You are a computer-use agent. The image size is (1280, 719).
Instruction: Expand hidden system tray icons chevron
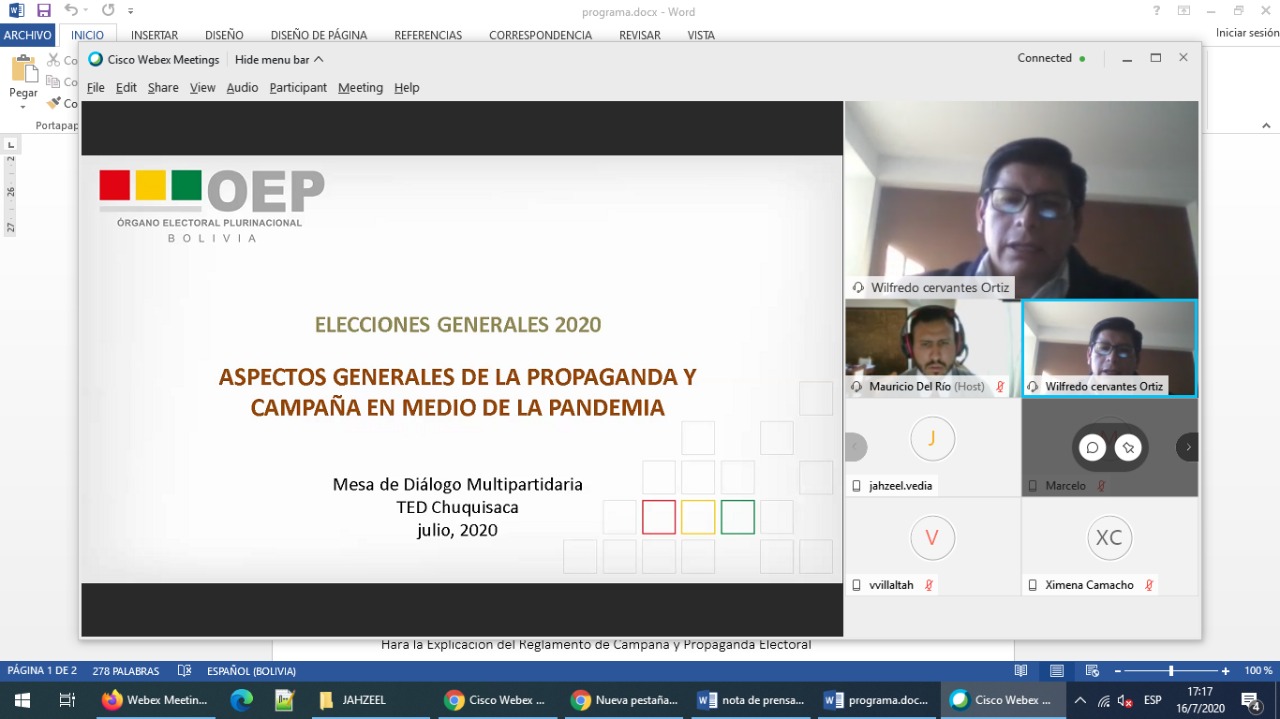(x=1080, y=700)
